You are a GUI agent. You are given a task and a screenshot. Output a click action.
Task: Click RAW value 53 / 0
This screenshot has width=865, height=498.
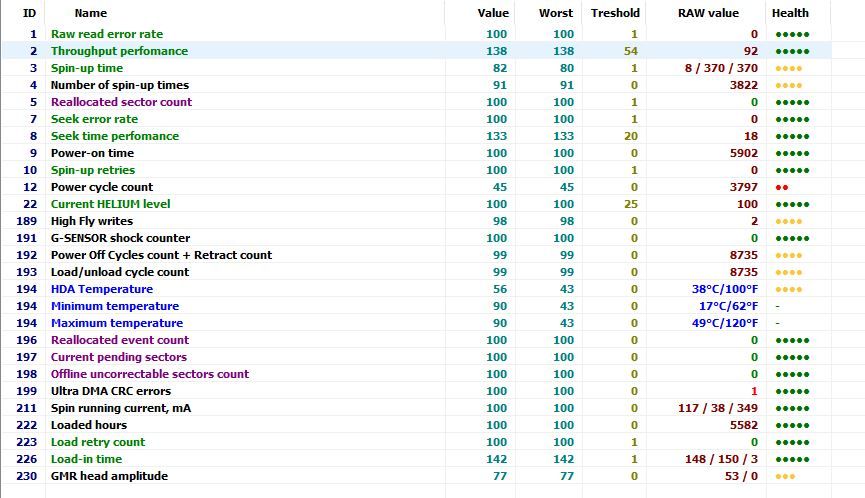pyautogui.click(x=741, y=476)
